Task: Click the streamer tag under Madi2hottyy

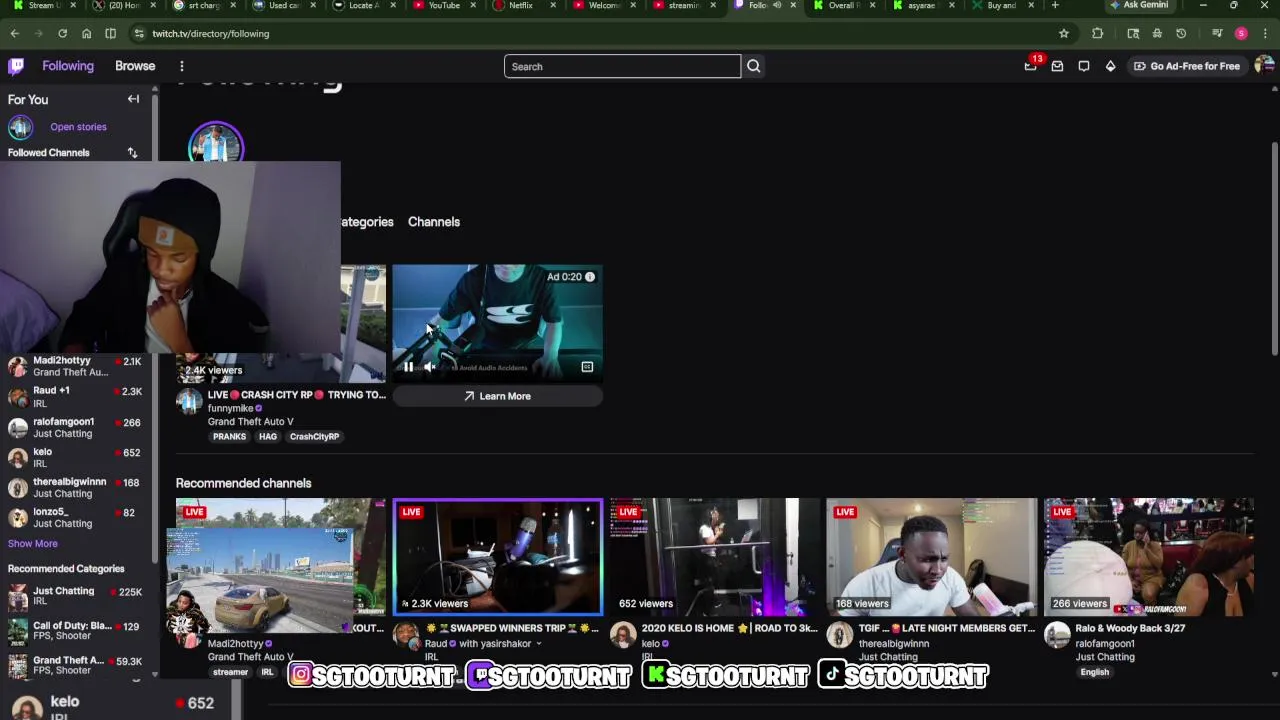Action: [230, 672]
